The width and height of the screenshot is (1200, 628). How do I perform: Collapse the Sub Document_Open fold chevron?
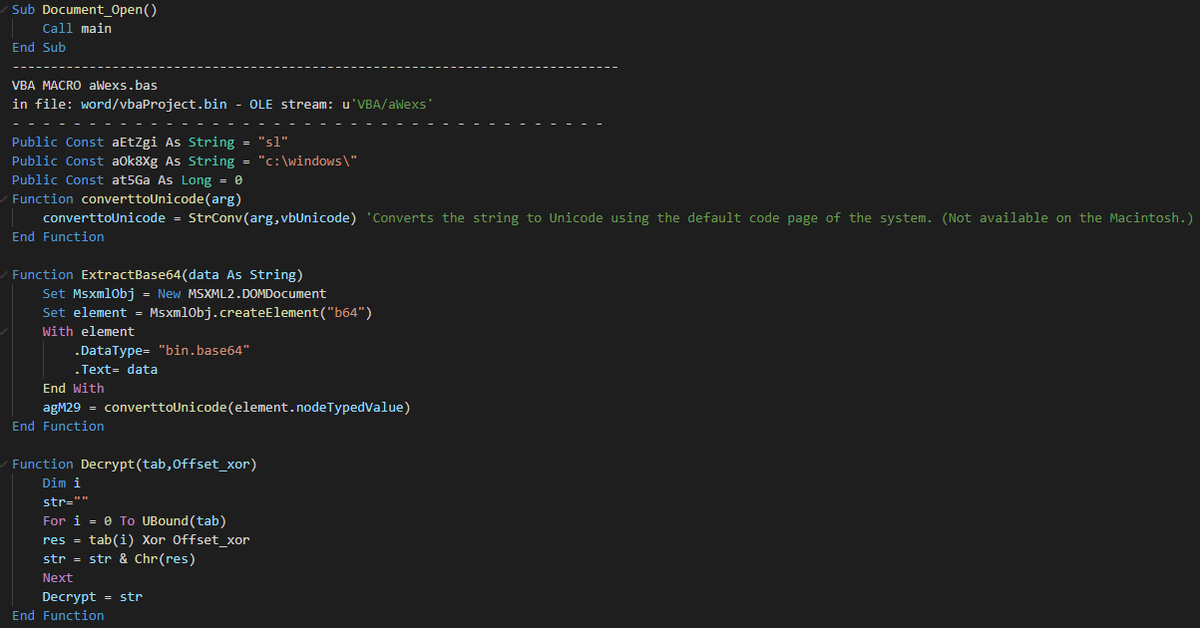coord(5,10)
